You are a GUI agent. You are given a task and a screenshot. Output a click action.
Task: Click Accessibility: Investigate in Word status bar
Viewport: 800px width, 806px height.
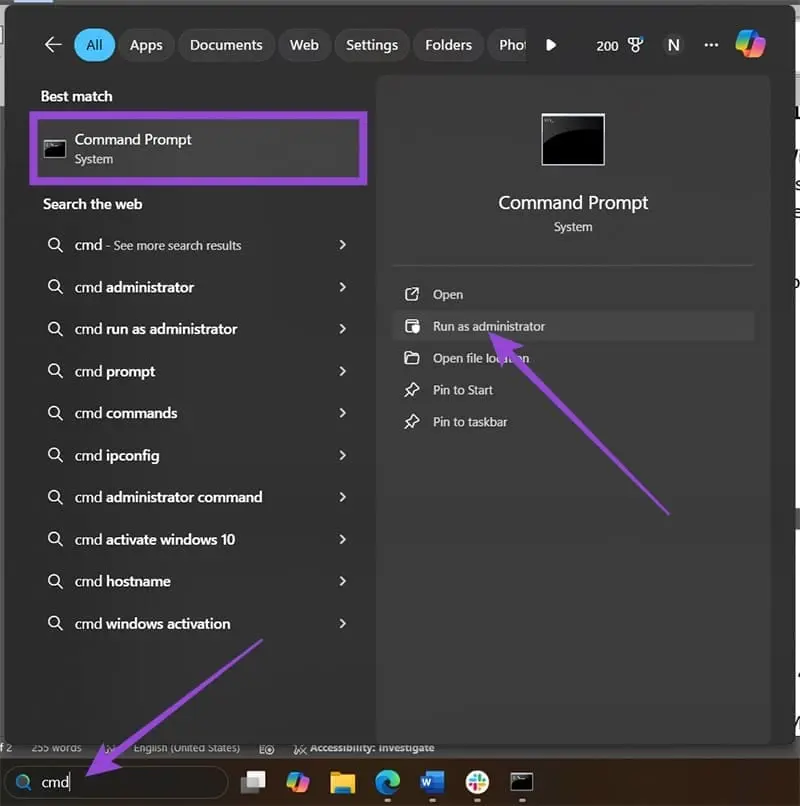[365, 748]
